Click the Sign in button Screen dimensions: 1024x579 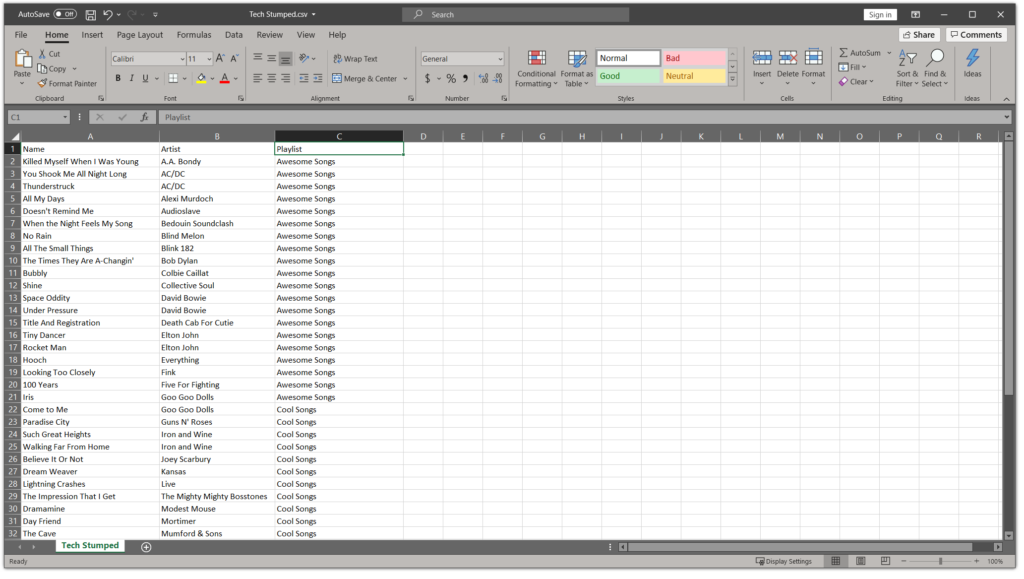tap(880, 14)
